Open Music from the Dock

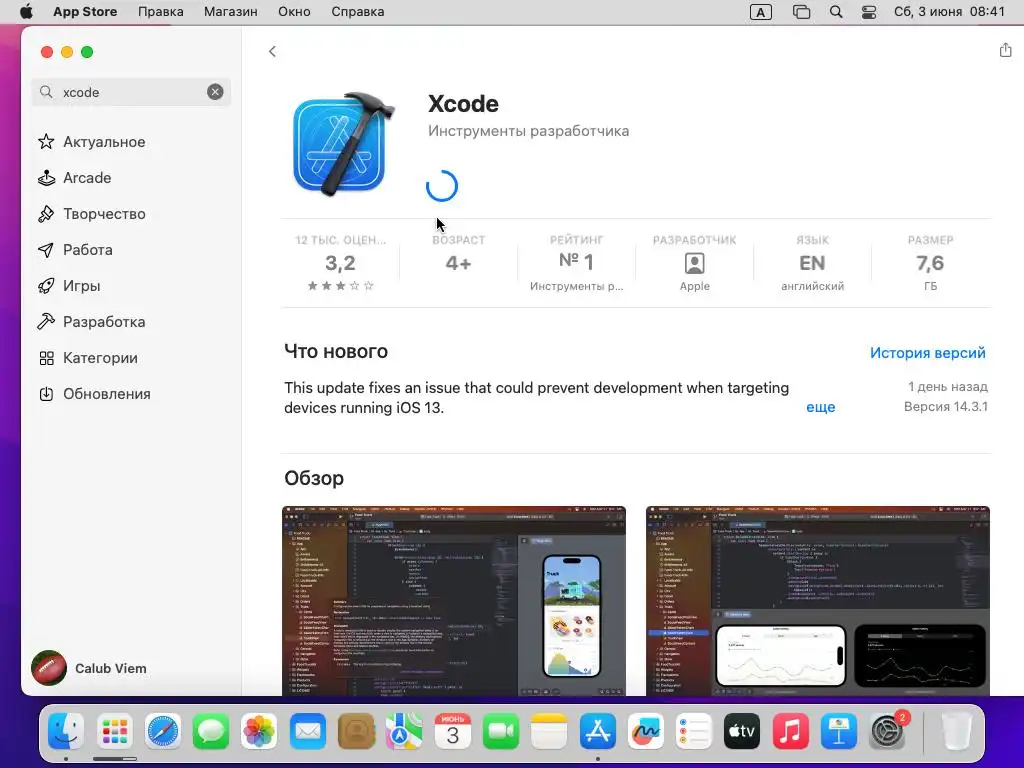(790, 731)
